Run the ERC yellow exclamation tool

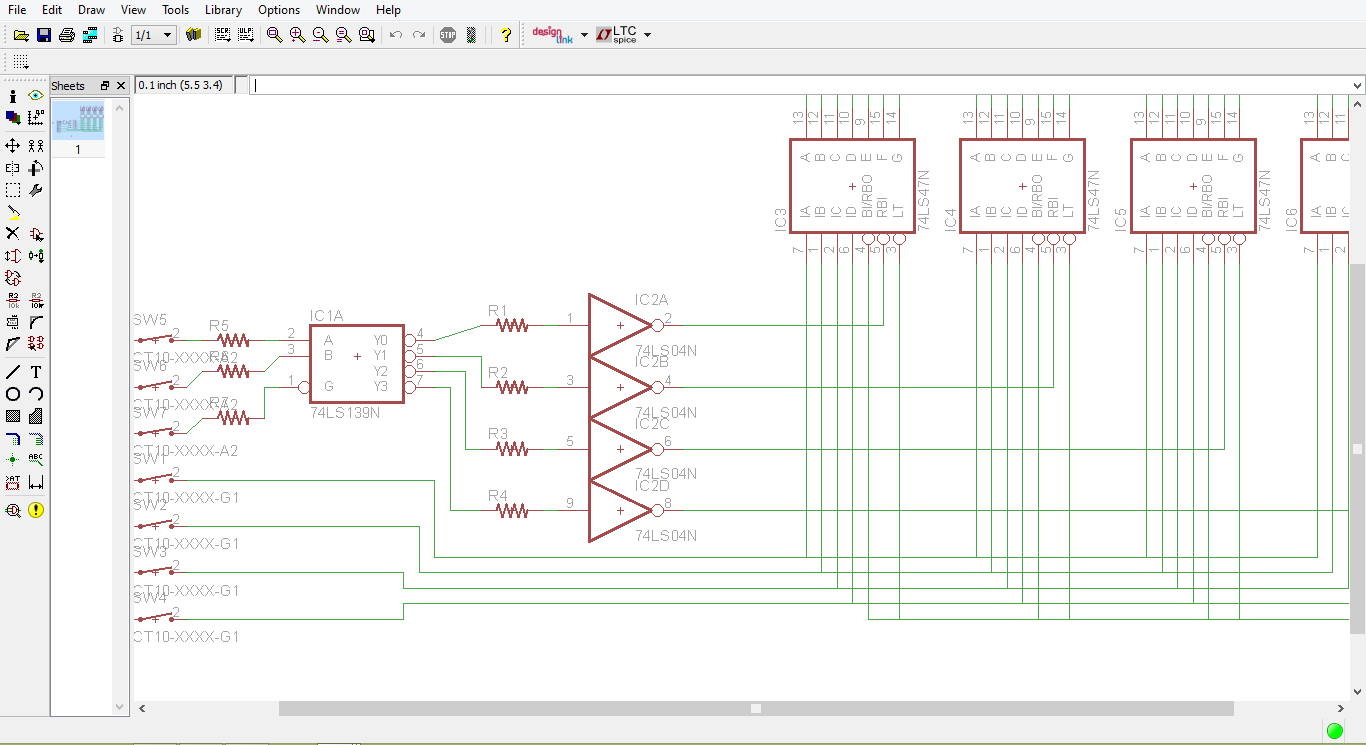(x=36, y=510)
